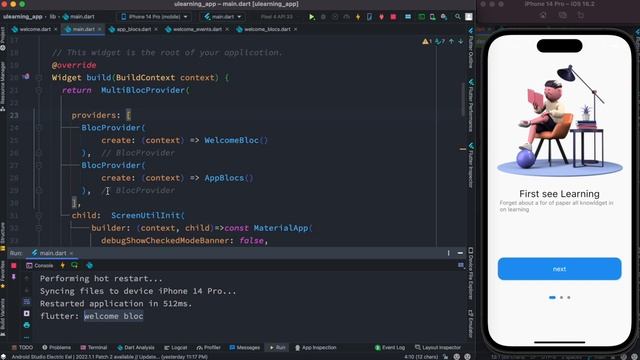The height and width of the screenshot is (360, 640).
Task: Toggle the Project tool window on left edge
Action: 3,39
